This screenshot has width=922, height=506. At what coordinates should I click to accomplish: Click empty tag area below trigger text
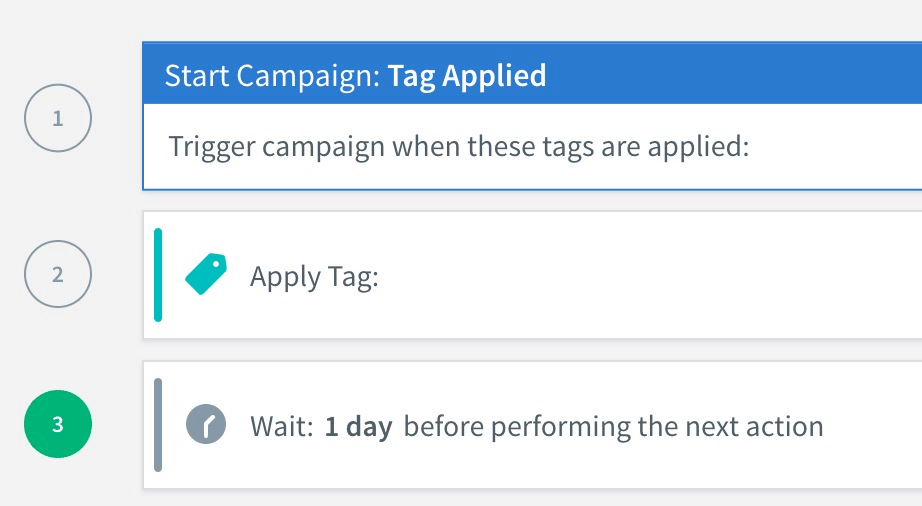click(x=532, y=175)
